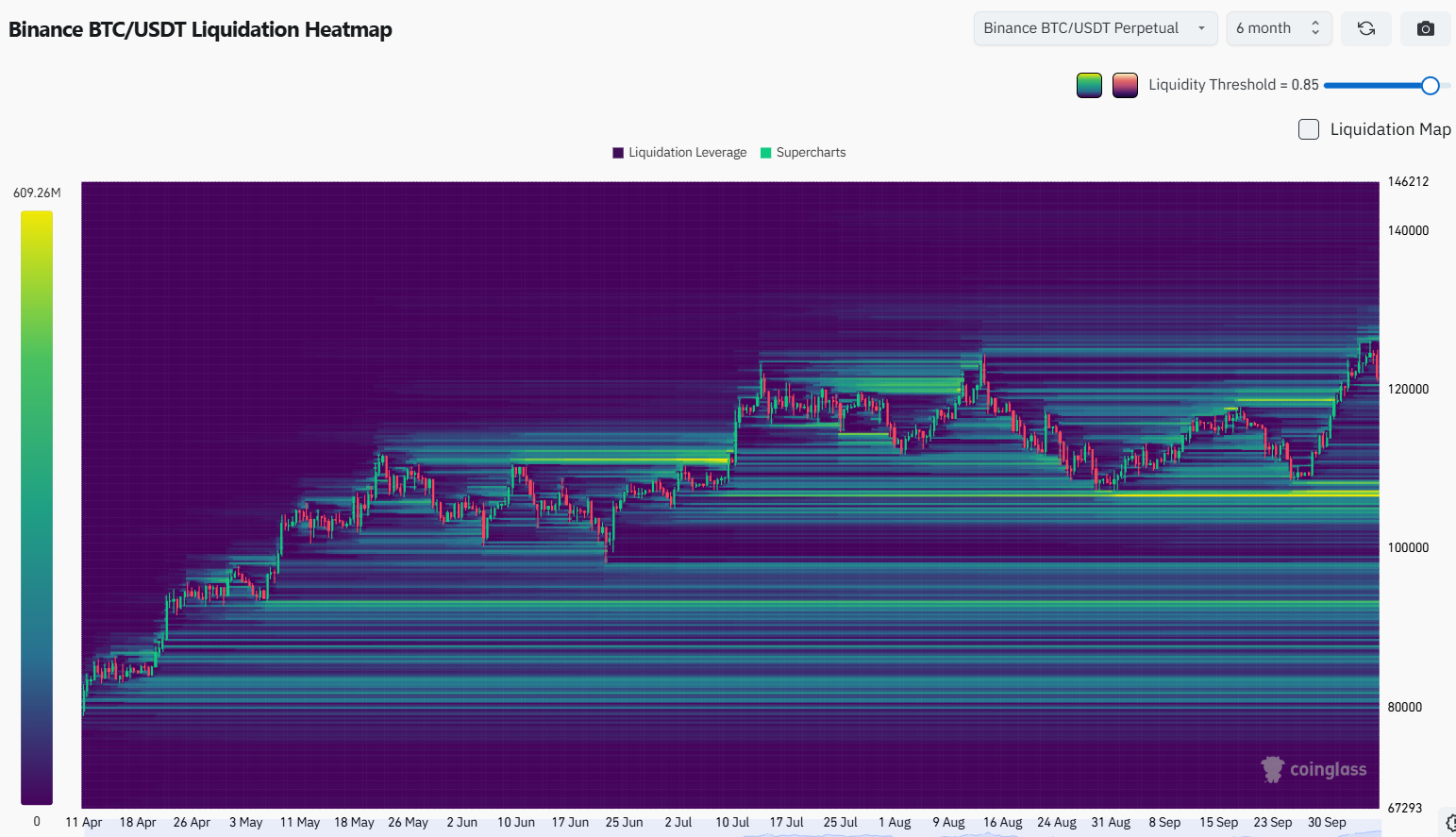1456x837 pixels.
Task: Select the red-purple heatmap color theme
Action: coord(1125,85)
